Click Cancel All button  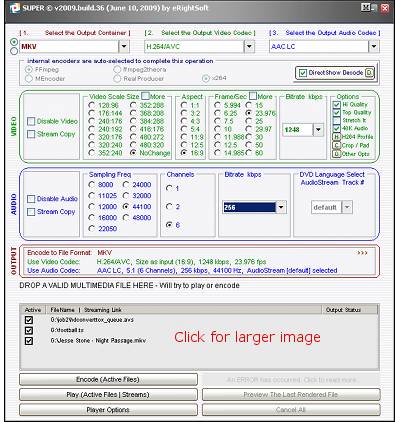(x=291, y=410)
